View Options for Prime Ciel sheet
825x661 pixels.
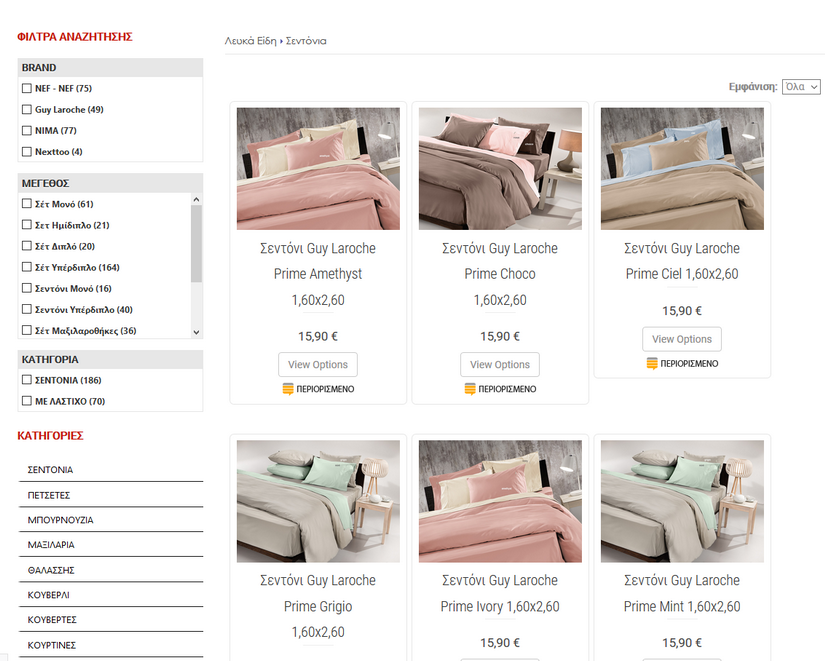tap(682, 339)
